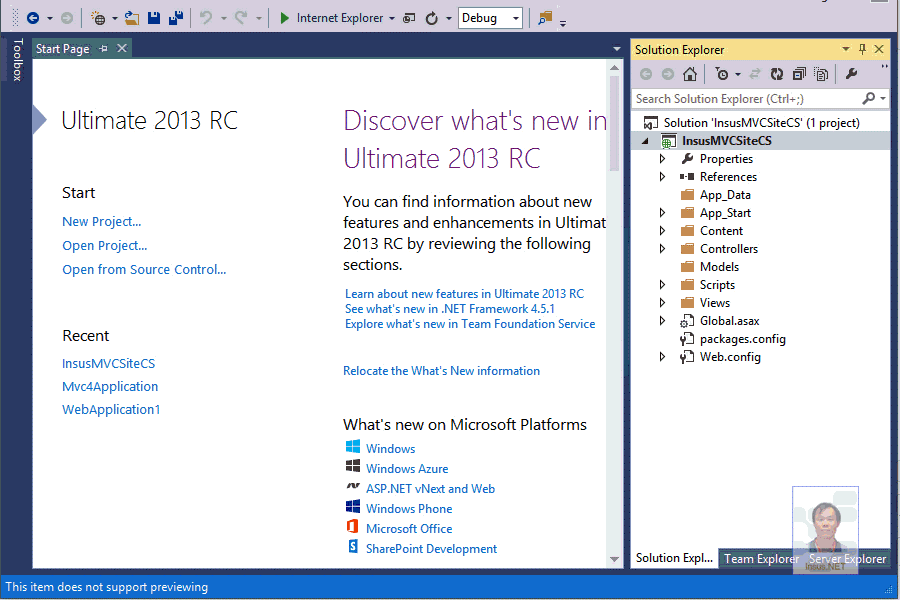Click the magnifier icon in the Solution Explorer search box

pos(869,99)
